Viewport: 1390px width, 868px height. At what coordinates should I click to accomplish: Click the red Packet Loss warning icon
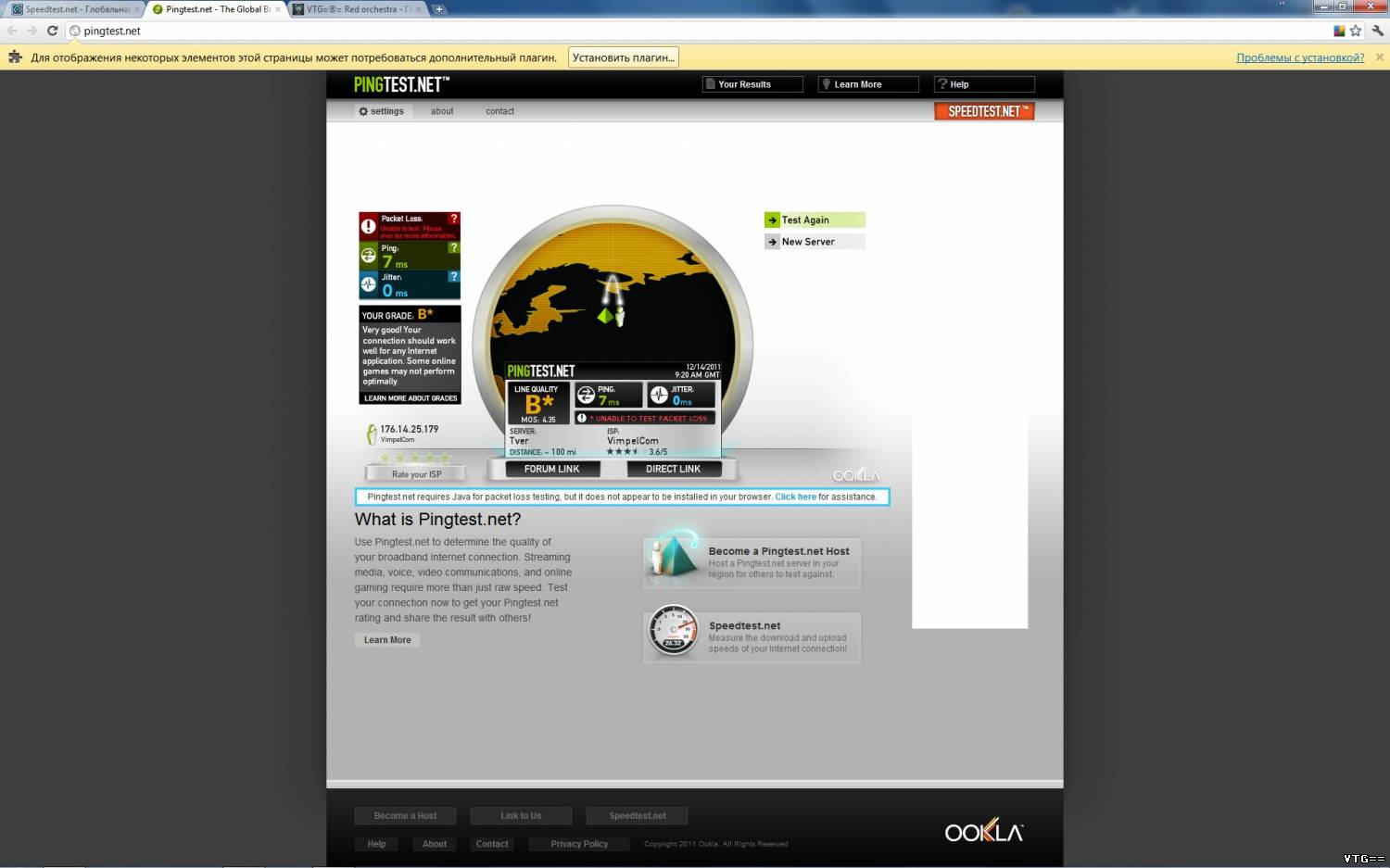point(369,226)
